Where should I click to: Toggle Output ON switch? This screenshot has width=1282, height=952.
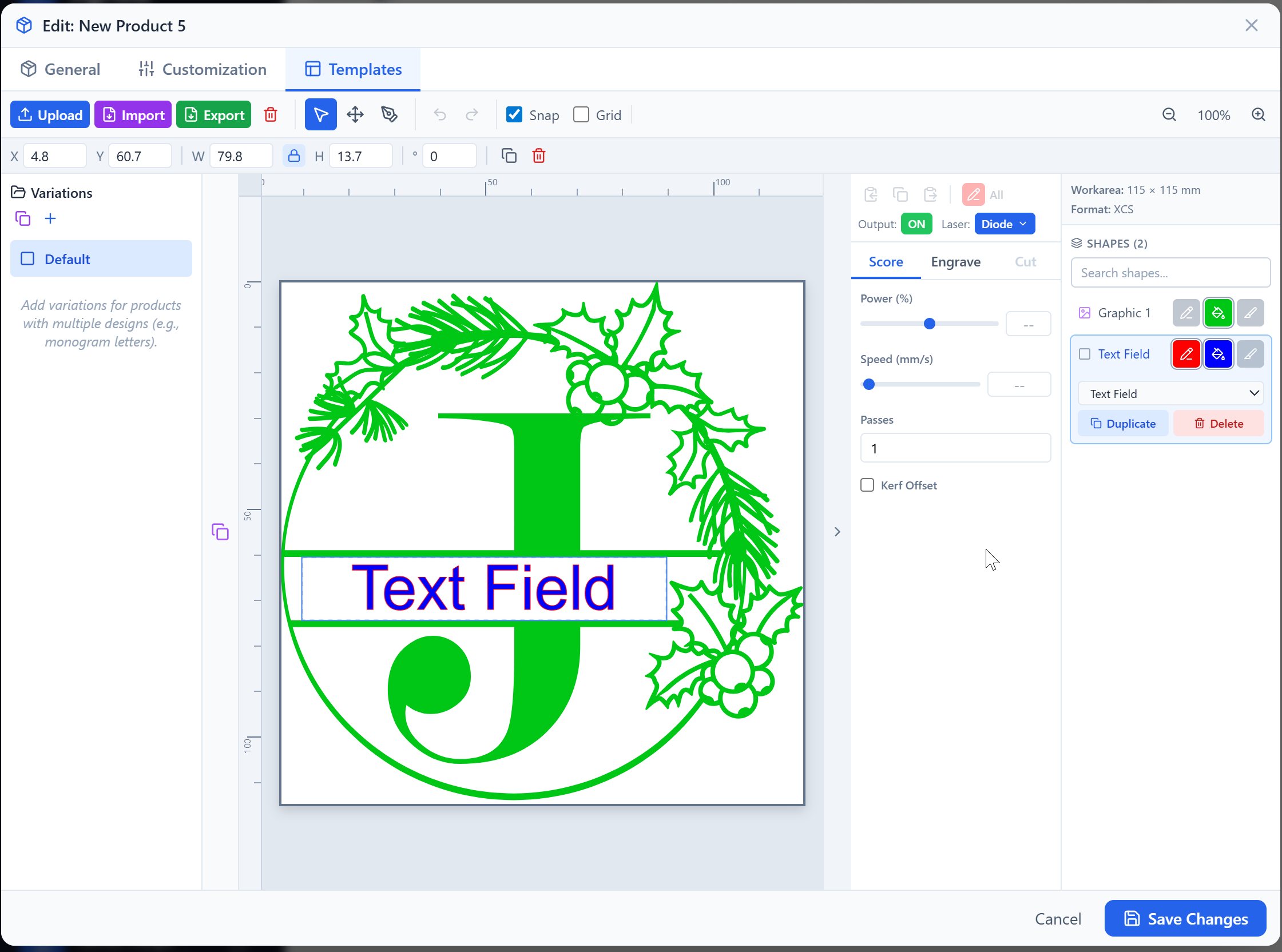tap(916, 224)
